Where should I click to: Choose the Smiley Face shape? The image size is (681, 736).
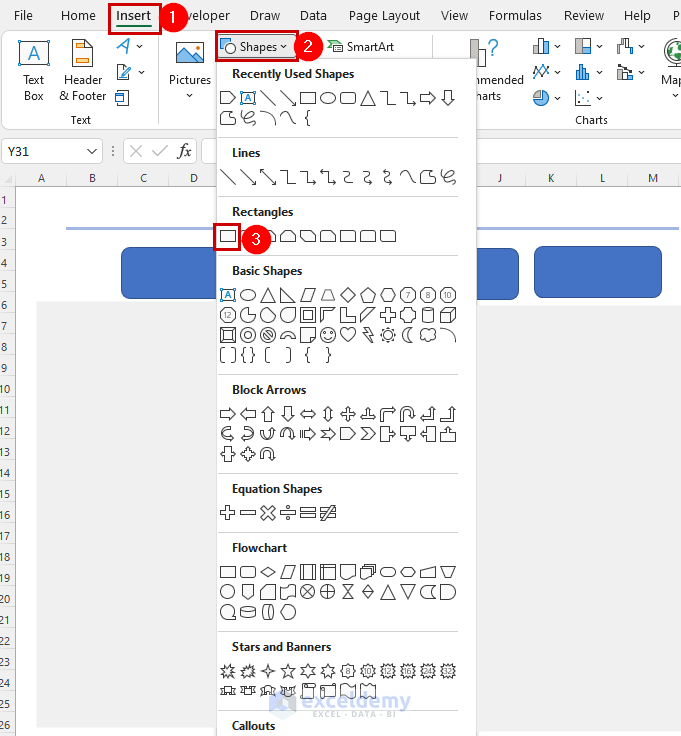328,335
